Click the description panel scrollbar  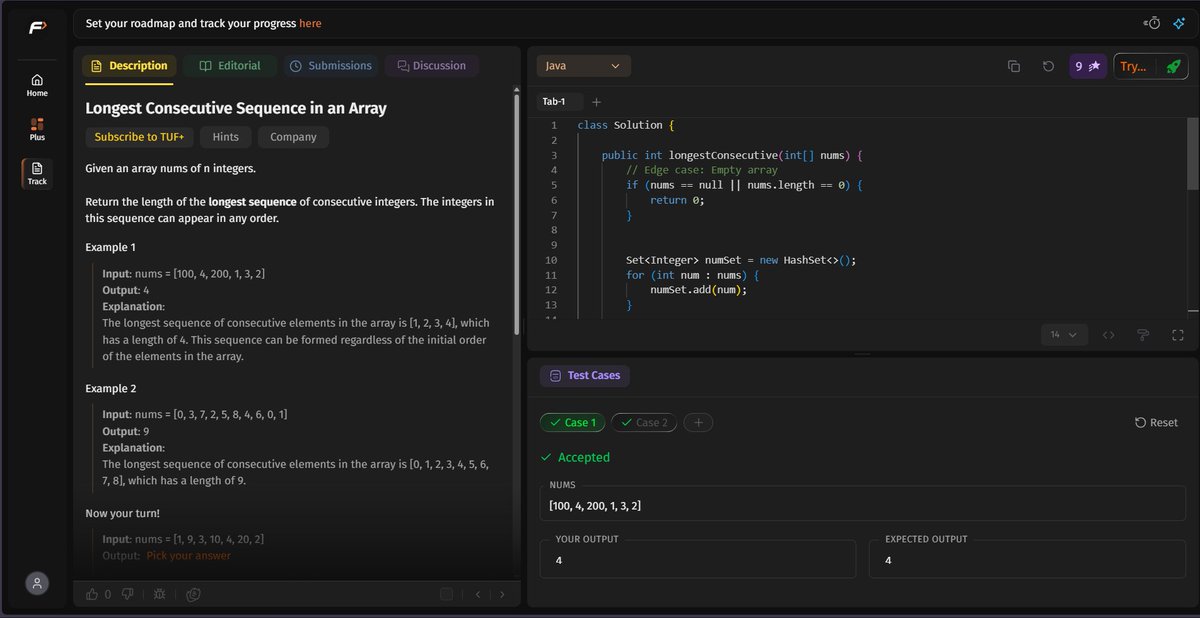pos(516,215)
